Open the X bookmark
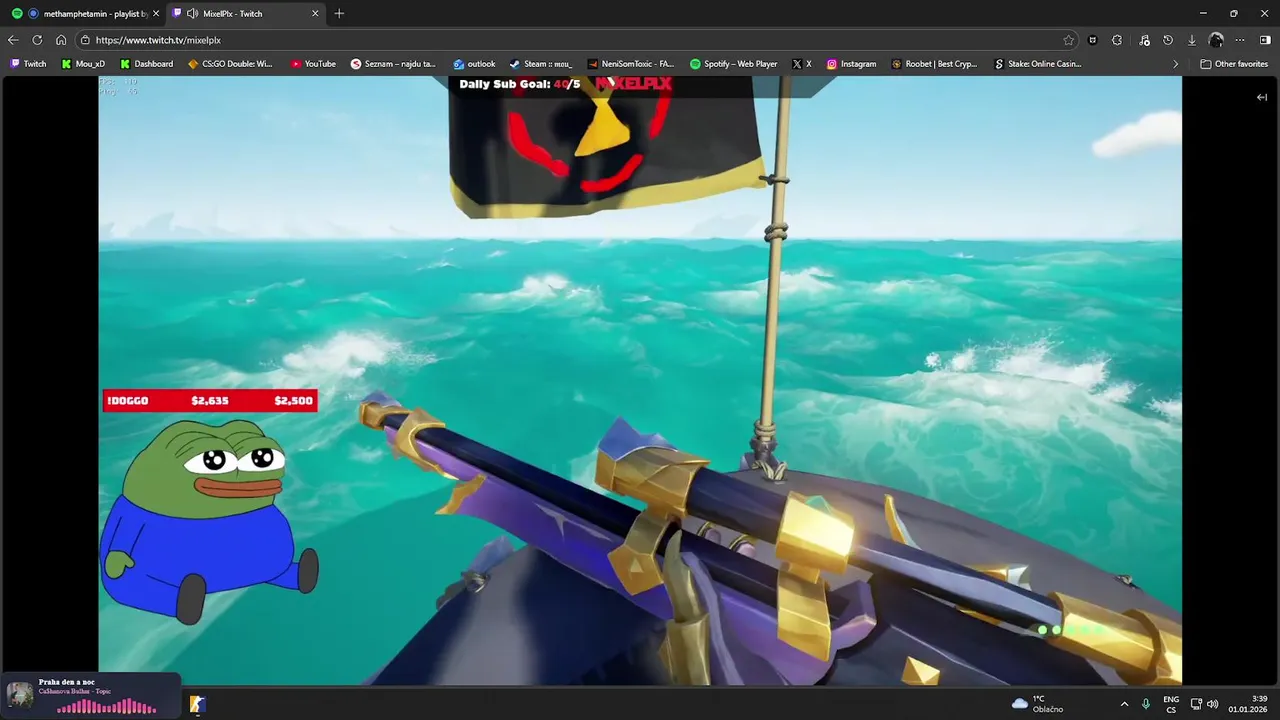This screenshot has width=1280, height=720. (801, 64)
